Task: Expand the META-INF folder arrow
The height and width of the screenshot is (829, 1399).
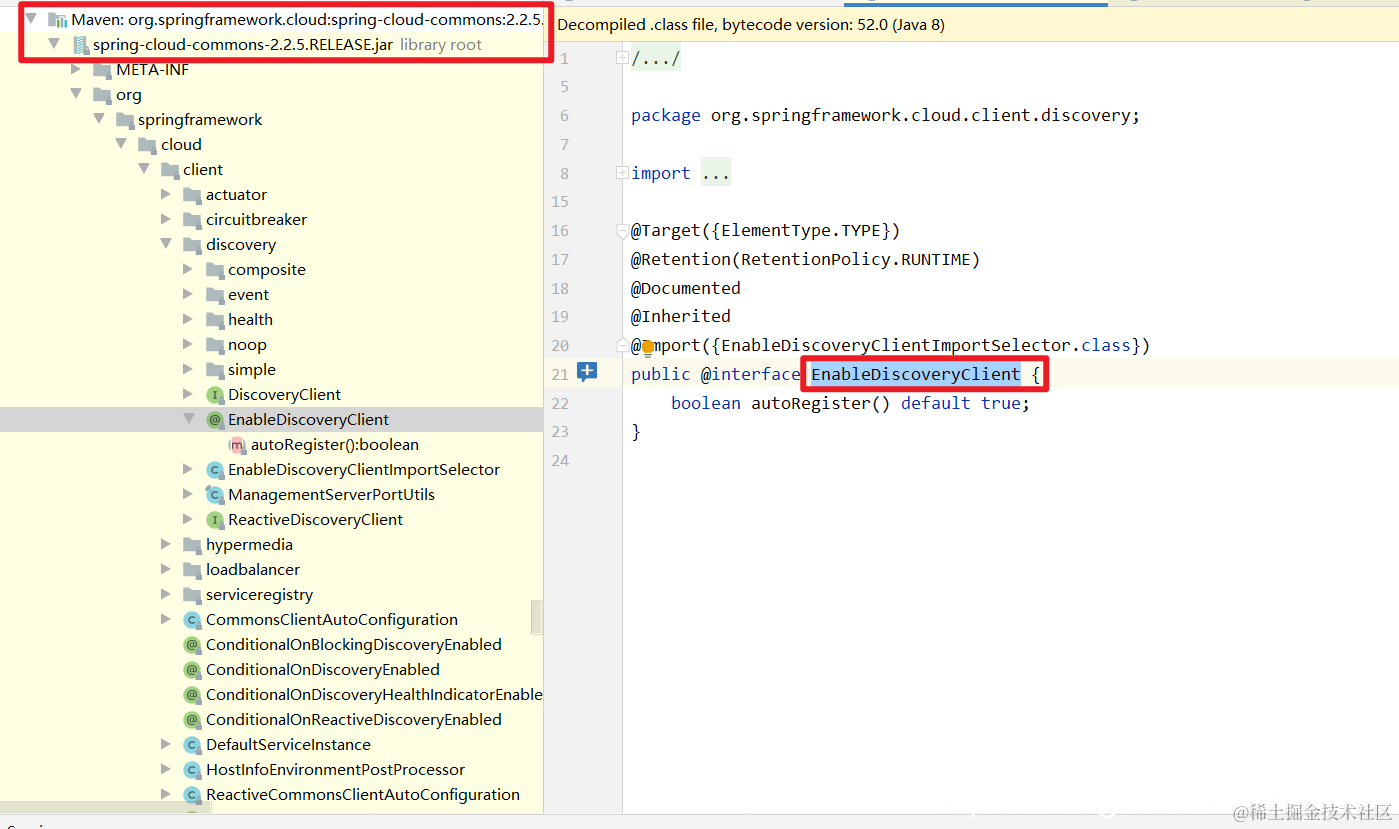Action: pyautogui.click(x=76, y=70)
